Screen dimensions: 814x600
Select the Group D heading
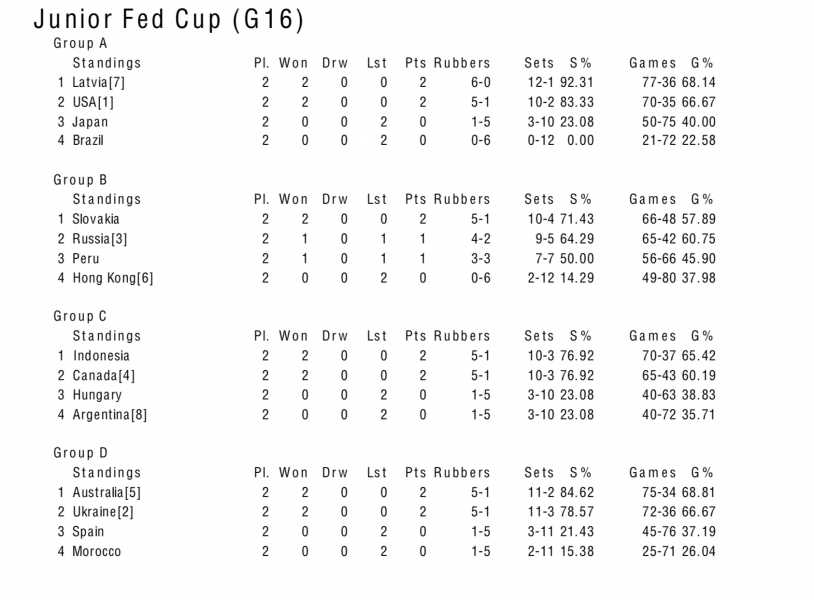point(80,453)
